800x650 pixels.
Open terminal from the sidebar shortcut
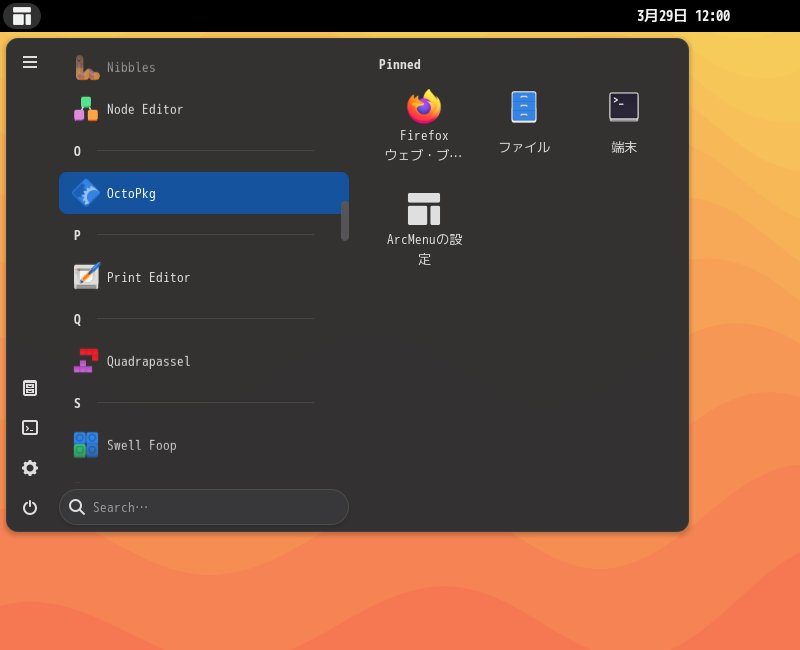pos(30,428)
